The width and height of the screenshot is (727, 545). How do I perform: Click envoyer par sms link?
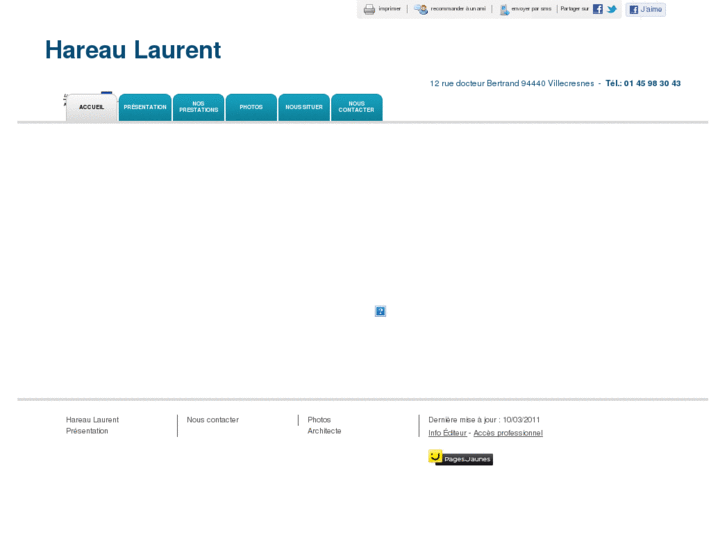[x=531, y=9]
